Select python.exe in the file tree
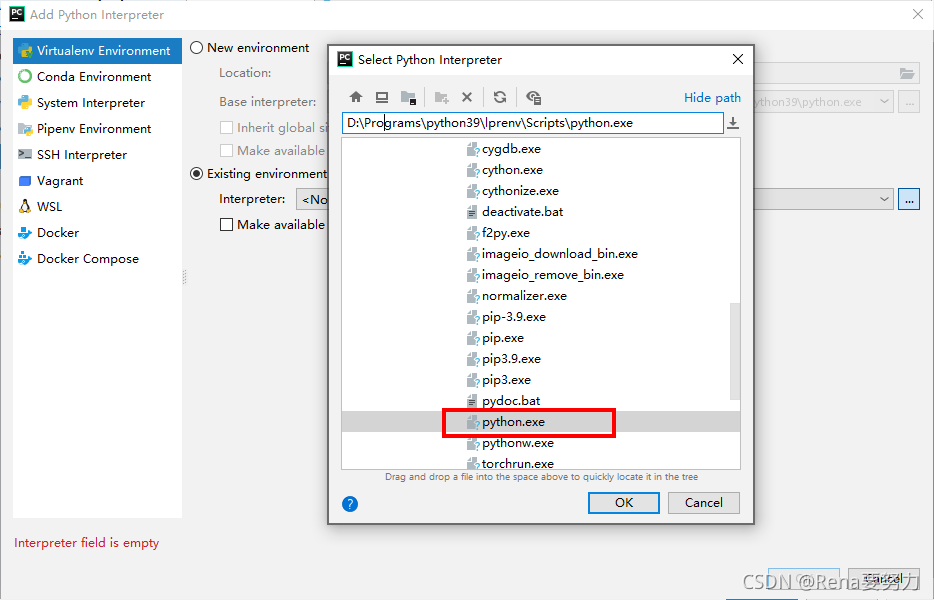Image resolution: width=934 pixels, height=600 pixels. point(513,422)
